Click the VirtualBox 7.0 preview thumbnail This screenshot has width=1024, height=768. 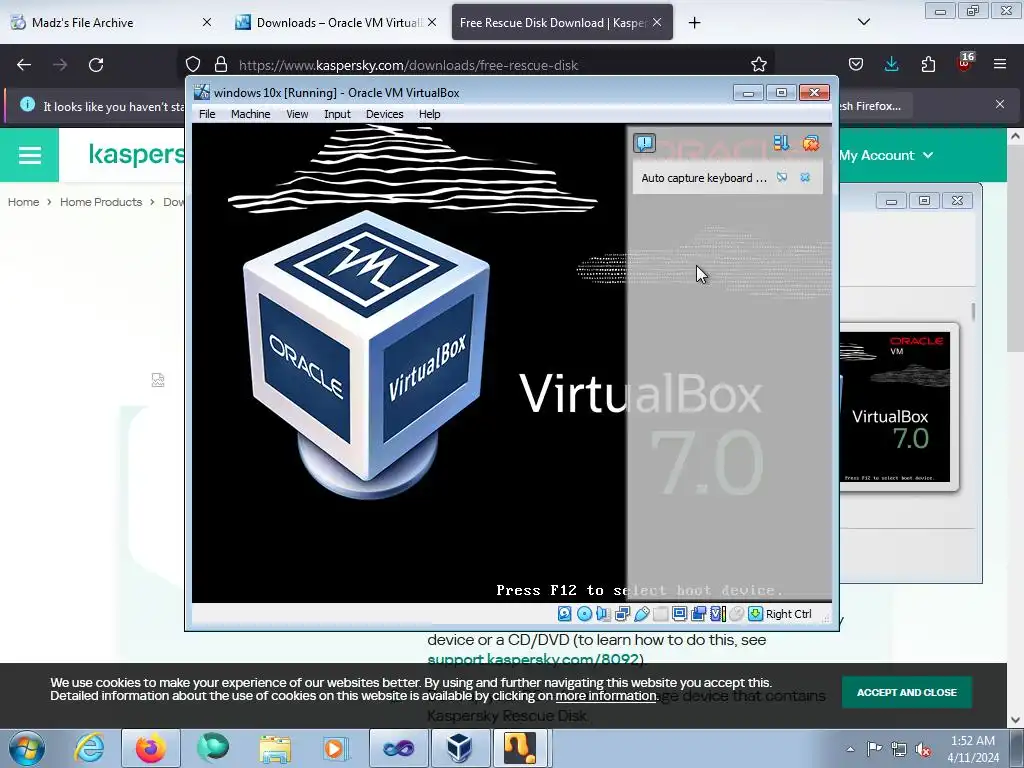click(895, 407)
